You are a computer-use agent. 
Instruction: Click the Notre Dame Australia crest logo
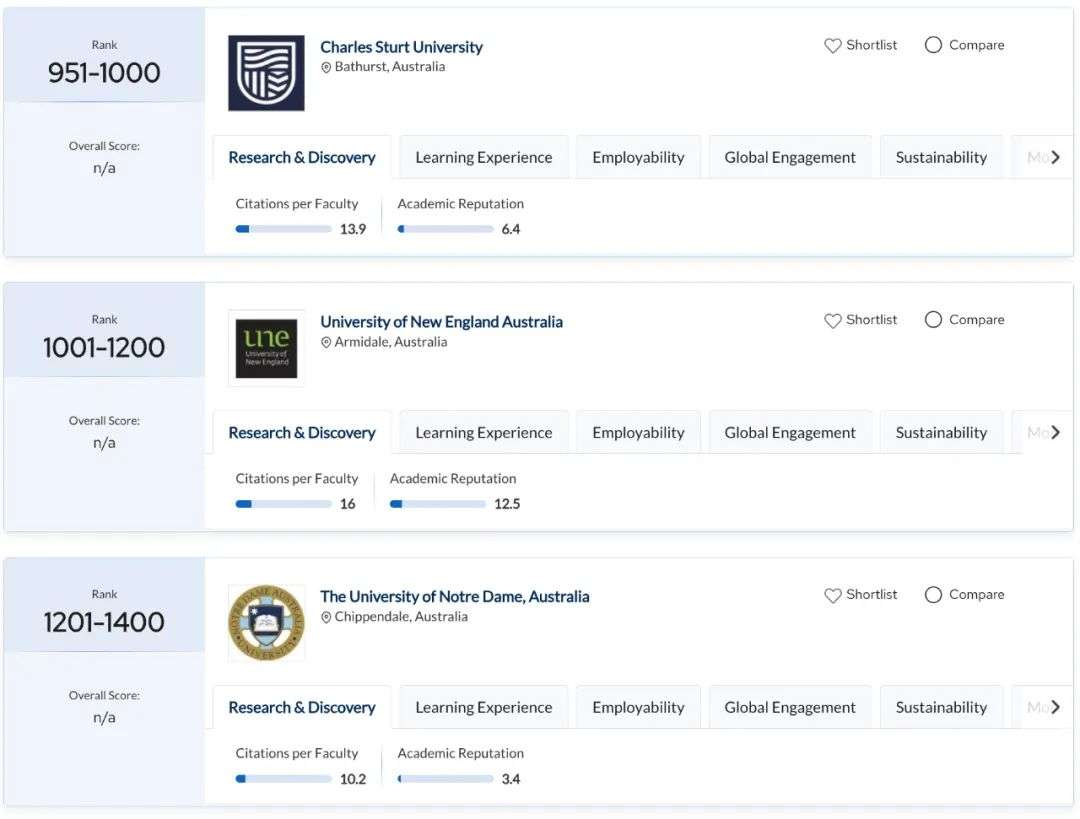[x=266, y=623]
